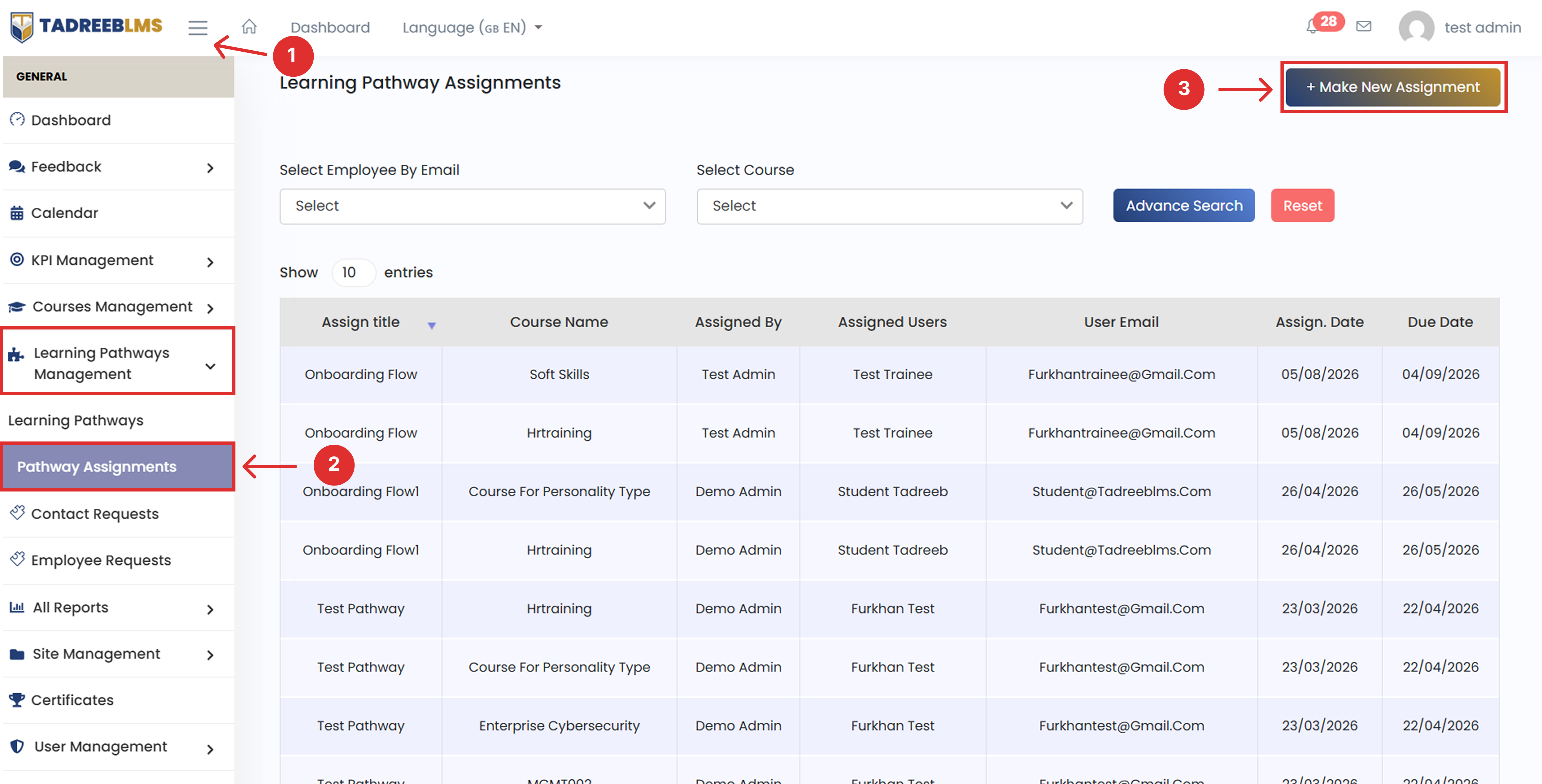The height and width of the screenshot is (784, 1542).
Task: Sort by the Assign. Date header
Action: tap(1319, 322)
